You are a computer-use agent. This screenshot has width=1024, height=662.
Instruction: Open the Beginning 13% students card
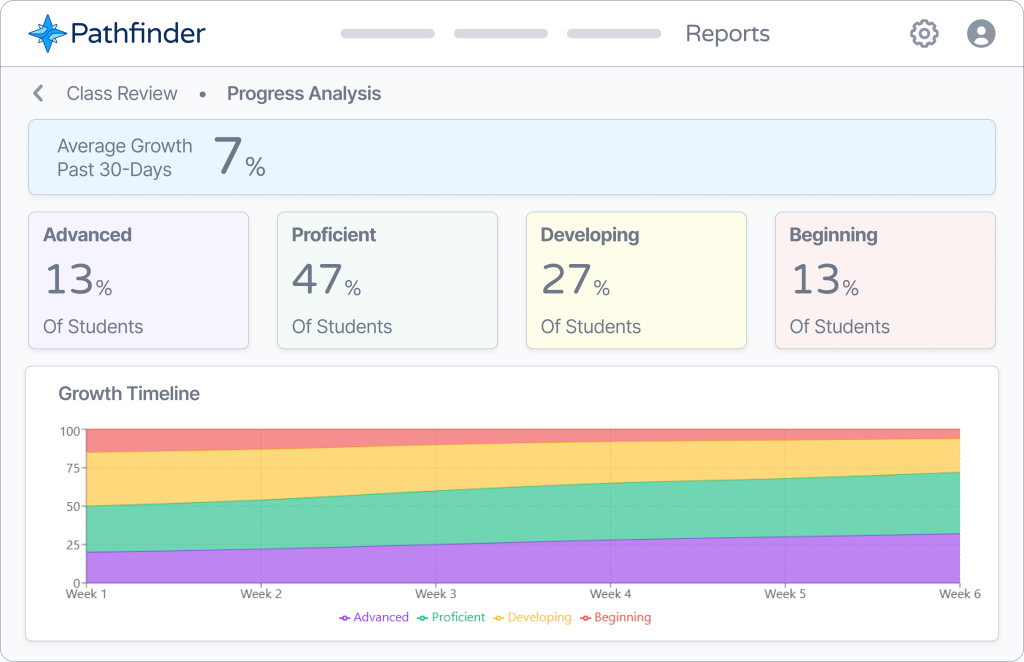(885, 280)
